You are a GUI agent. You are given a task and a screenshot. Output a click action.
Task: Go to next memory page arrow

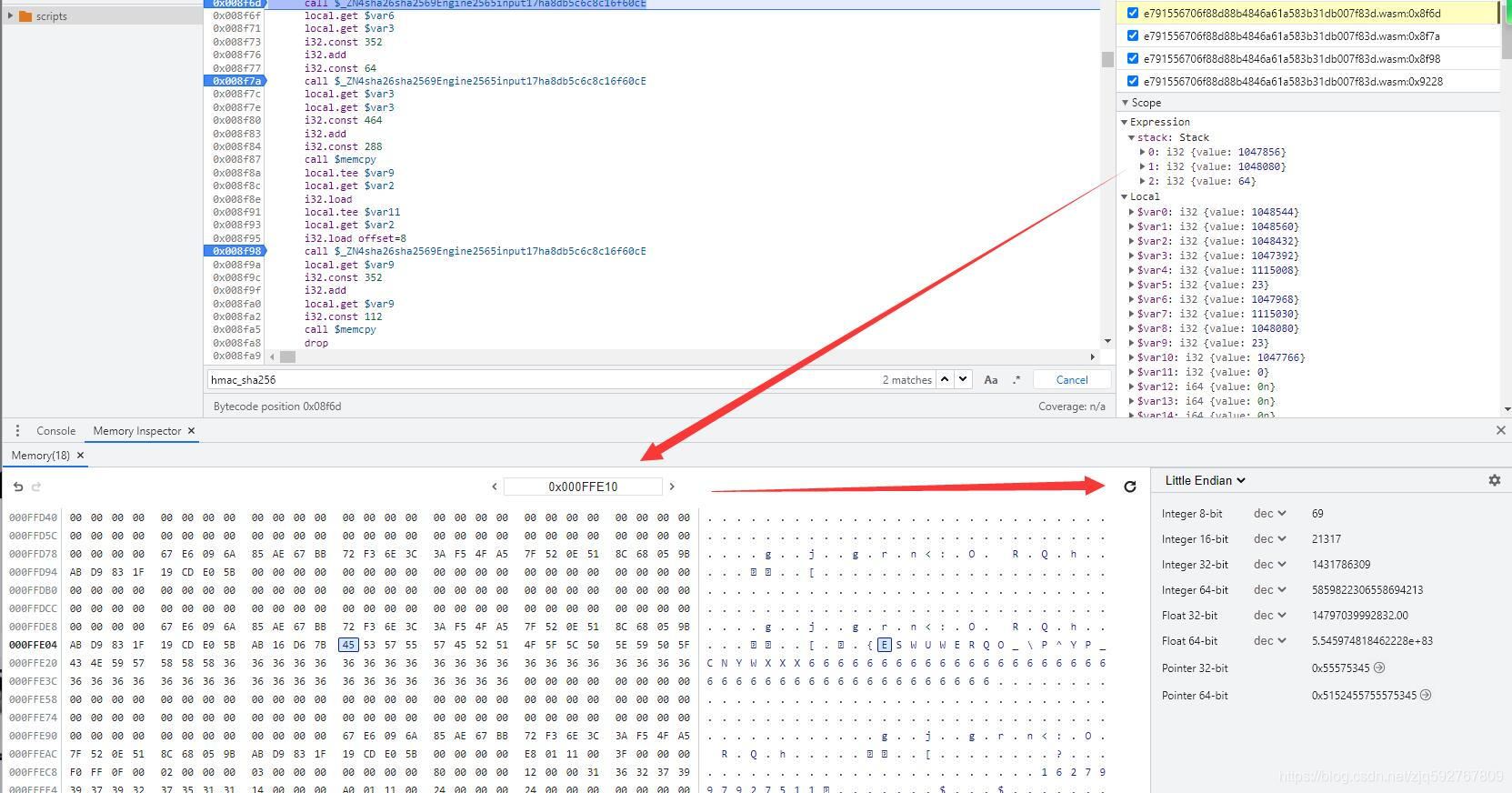coord(672,487)
